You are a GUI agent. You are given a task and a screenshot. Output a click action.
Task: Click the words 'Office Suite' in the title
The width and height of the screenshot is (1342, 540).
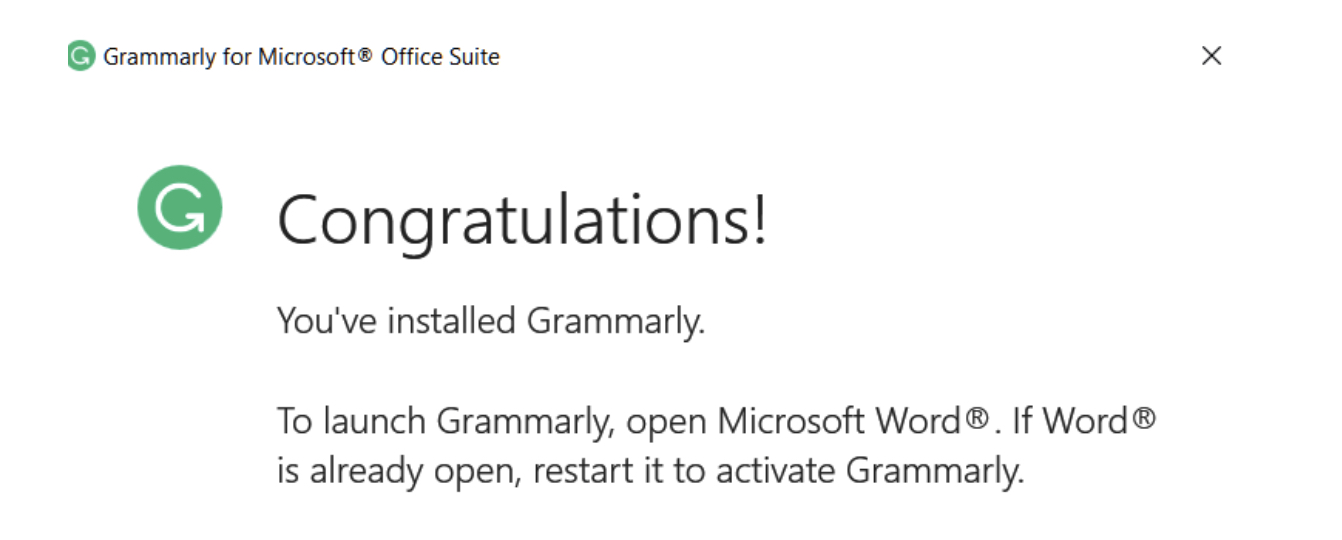click(440, 57)
